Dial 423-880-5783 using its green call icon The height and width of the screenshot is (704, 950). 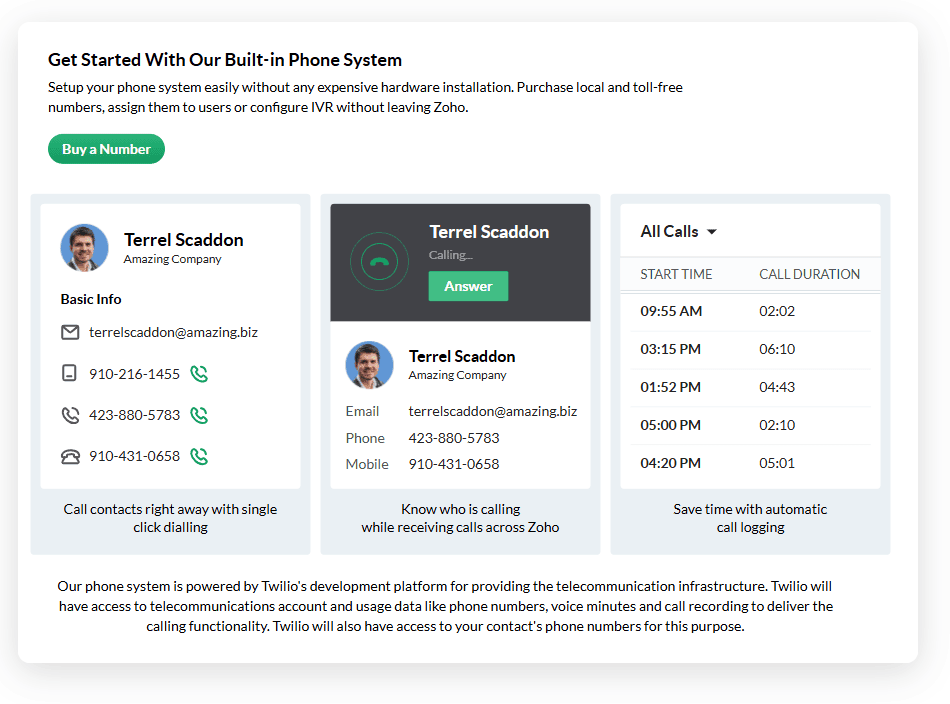point(199,415)
